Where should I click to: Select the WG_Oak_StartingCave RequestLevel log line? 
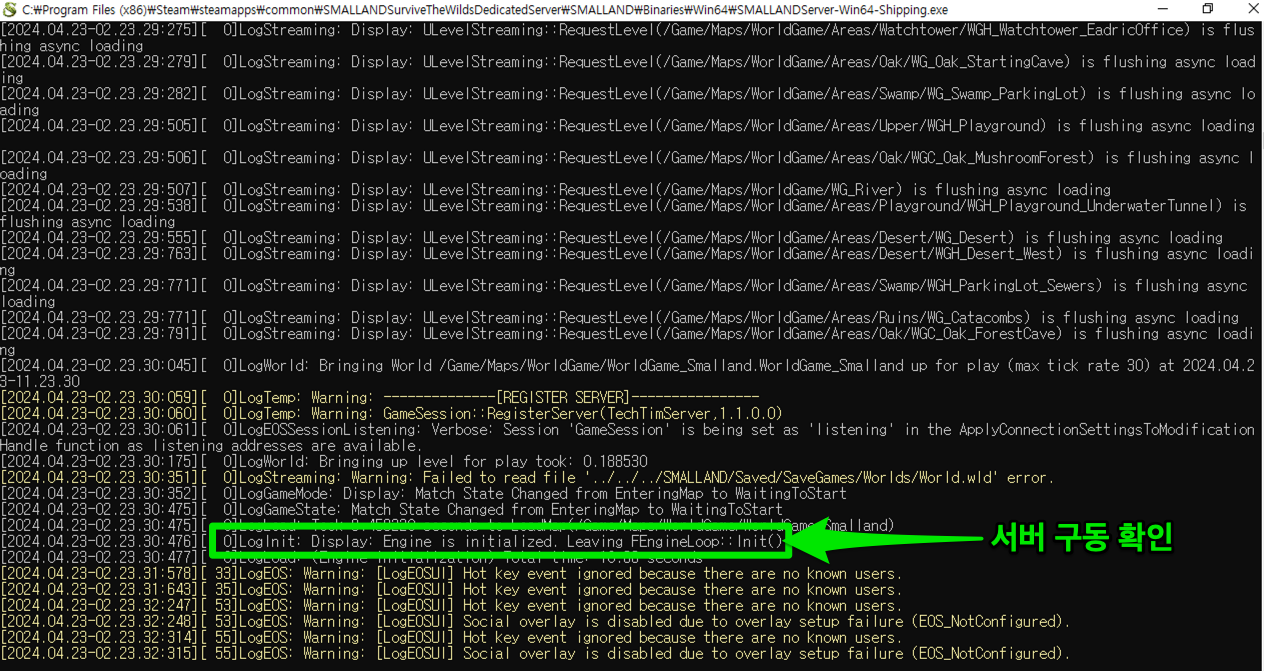click(x=628, y=70)
